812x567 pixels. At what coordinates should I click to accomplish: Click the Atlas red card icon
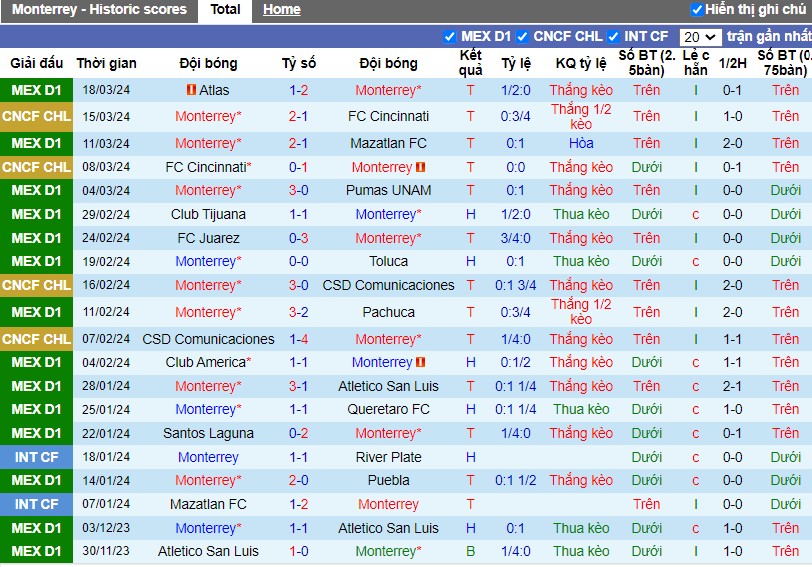click(191, 90)
